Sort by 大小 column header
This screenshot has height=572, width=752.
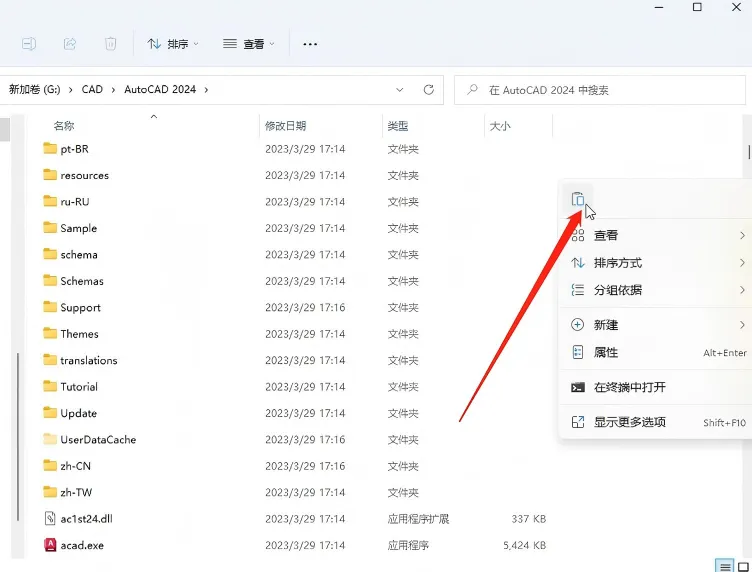coord(500,126)
